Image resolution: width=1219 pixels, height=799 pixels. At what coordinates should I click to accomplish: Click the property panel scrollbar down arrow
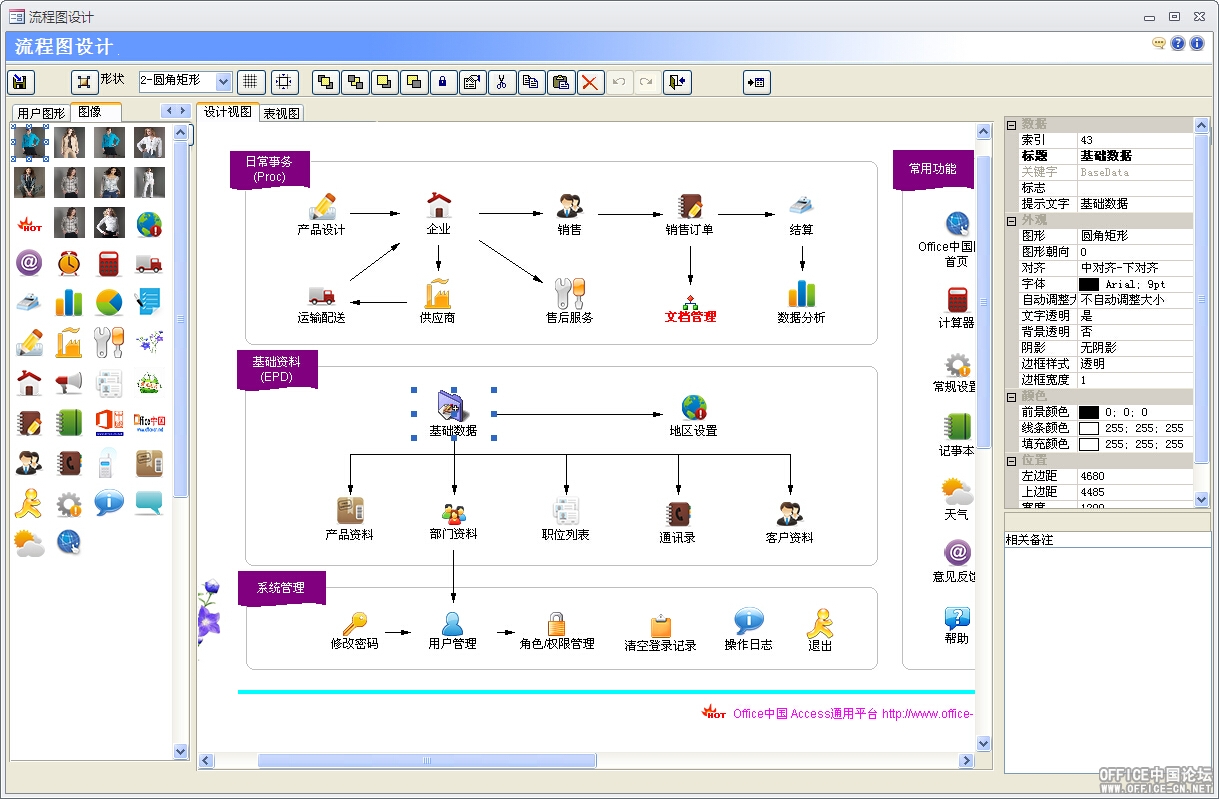click(x=1201, y=498)
